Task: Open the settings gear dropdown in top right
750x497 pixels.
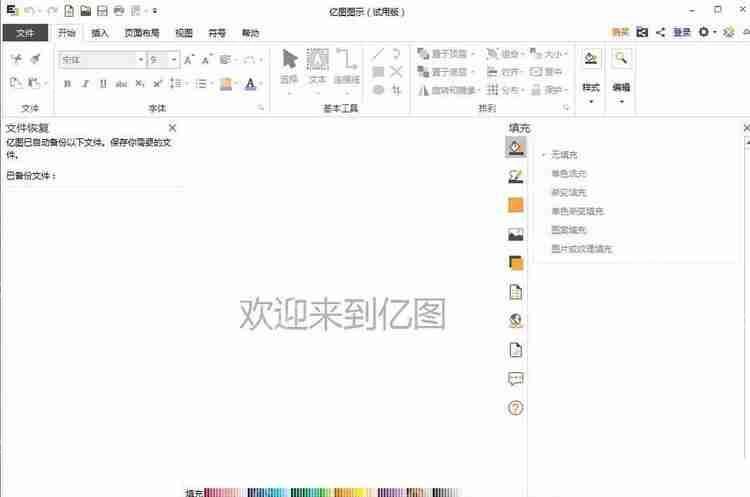Action: [x=707, y=32]
